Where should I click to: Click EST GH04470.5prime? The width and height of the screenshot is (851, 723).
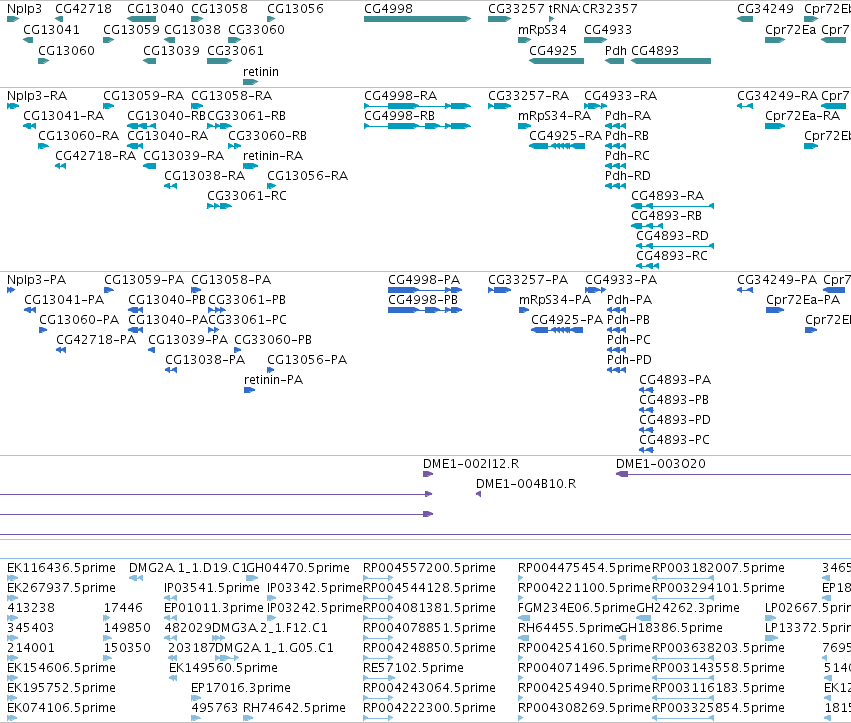pos(298,568)
